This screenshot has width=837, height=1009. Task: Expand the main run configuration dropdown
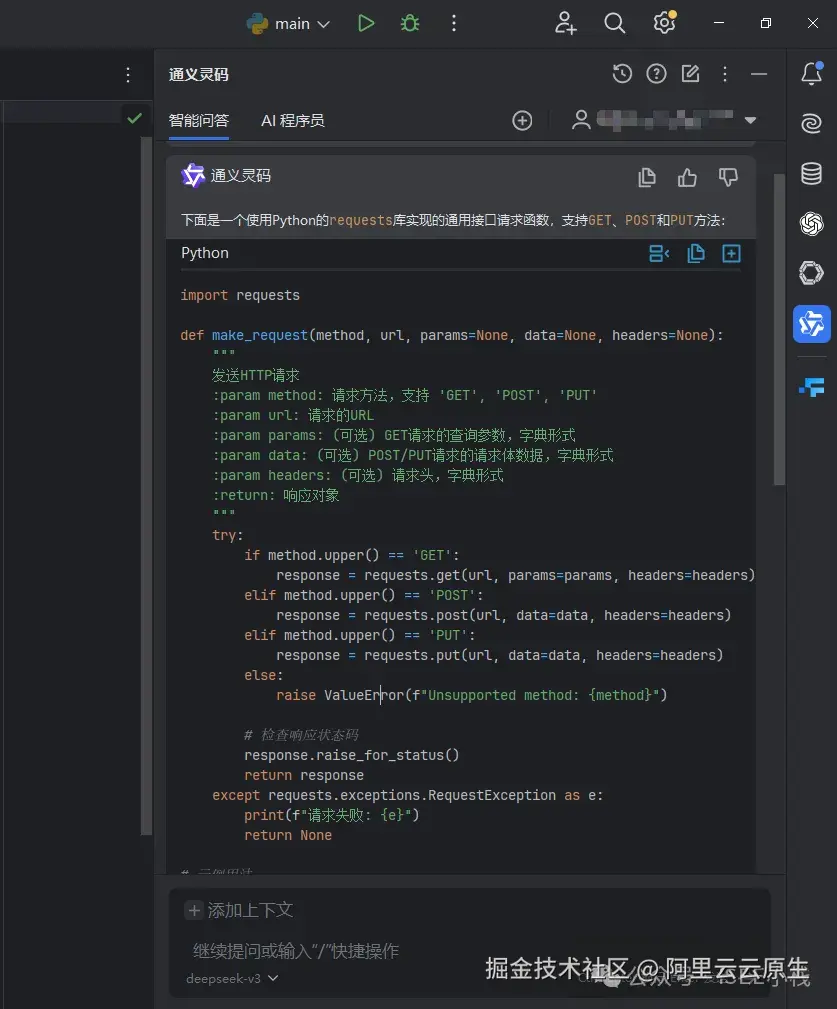(324, 24)
